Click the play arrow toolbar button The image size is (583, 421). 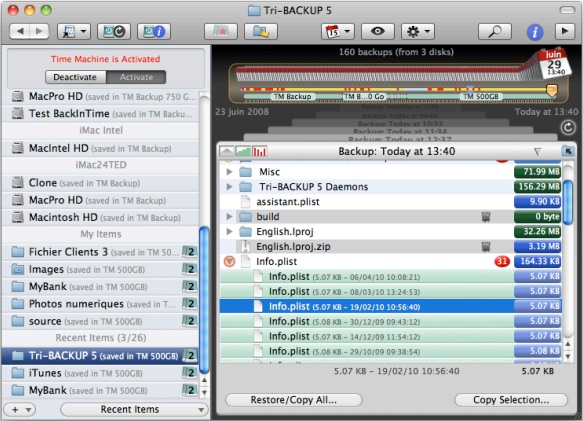click(565, 31)
